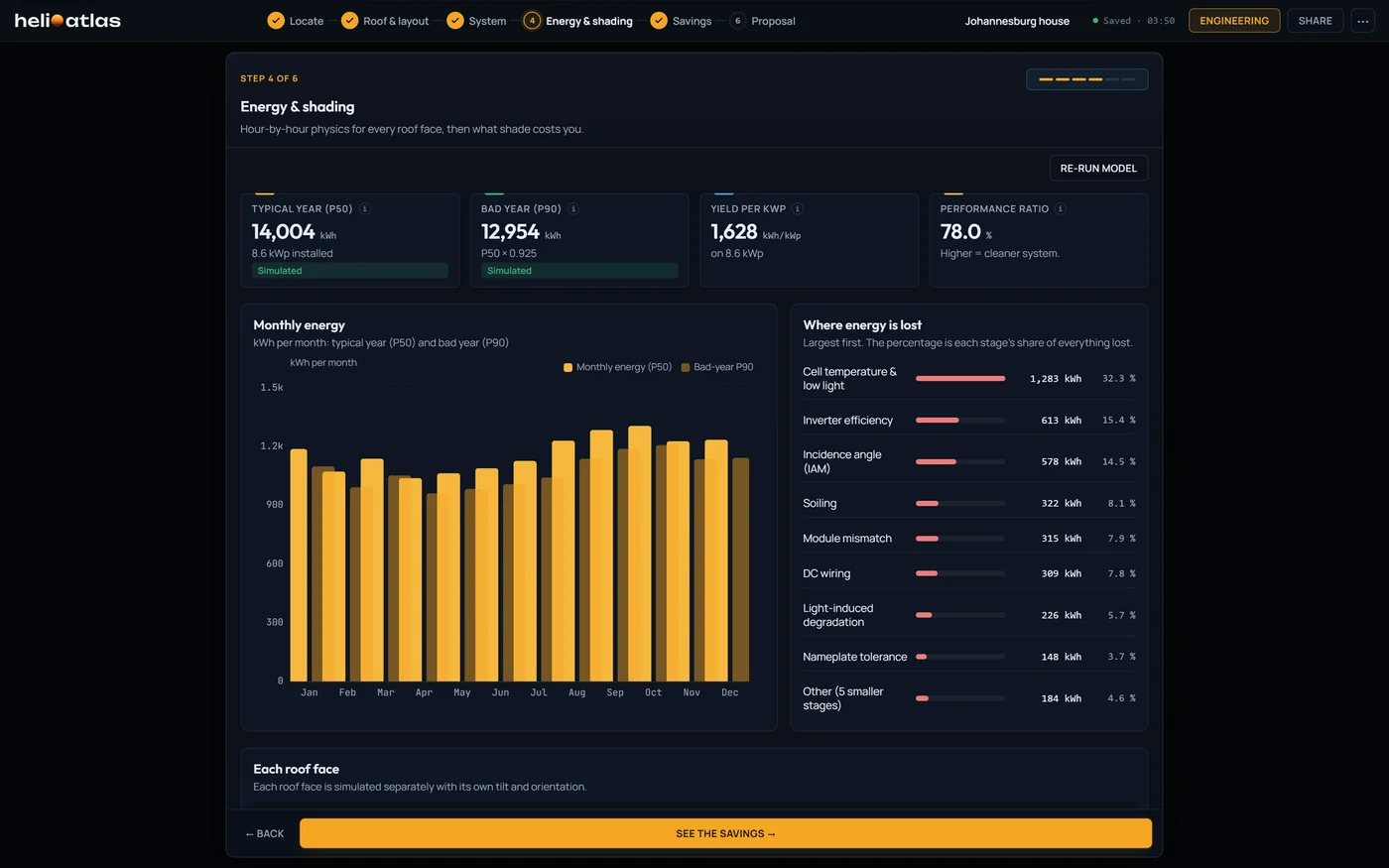Click the Simulated badge under Typical Year
The image size is (1389, 868).
click(x=349, y=271)
